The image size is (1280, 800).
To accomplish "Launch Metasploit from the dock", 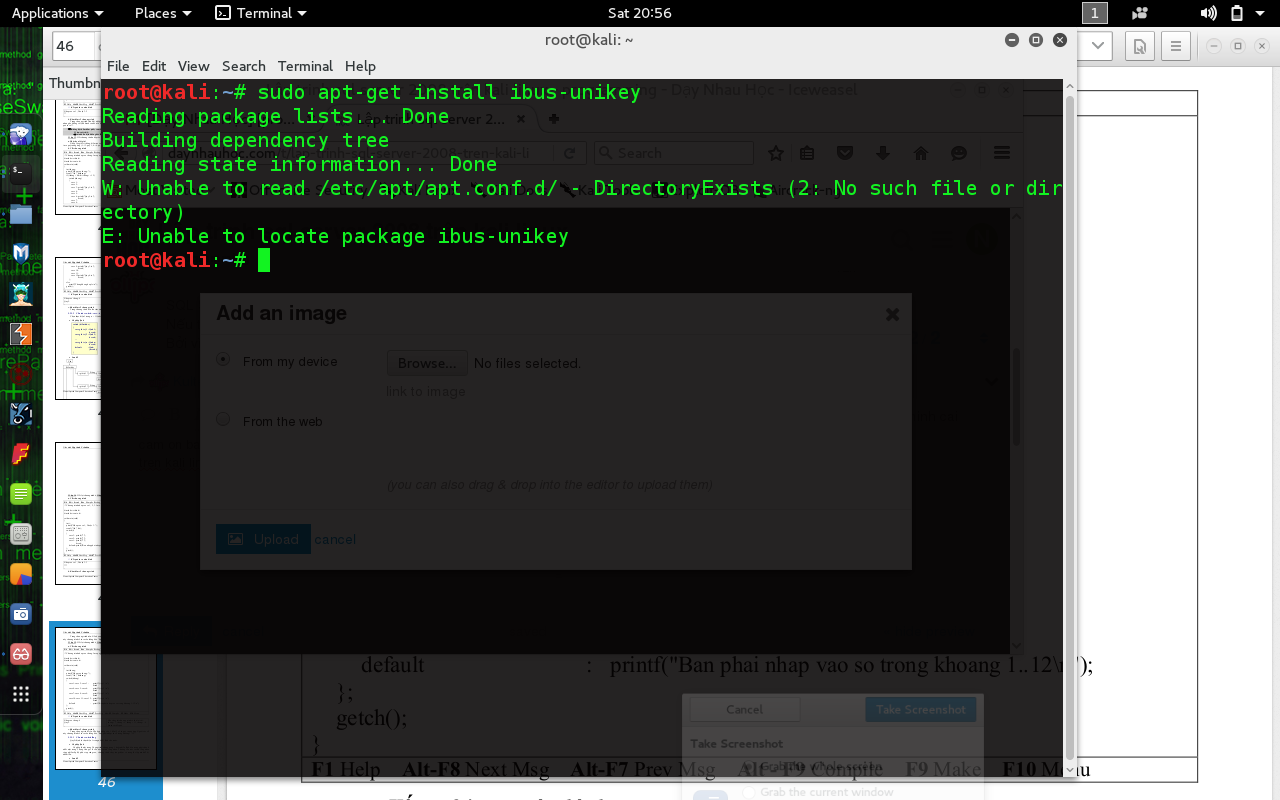I will click(x=21, y=253).
